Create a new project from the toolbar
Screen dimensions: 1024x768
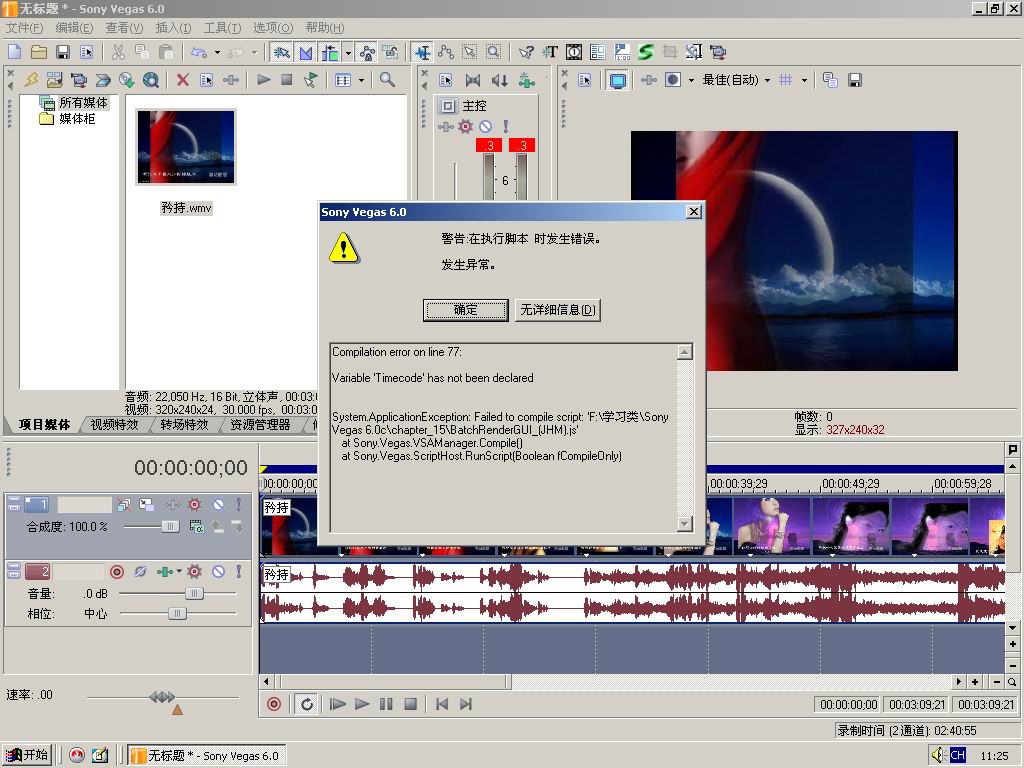[x=14, y=52]
